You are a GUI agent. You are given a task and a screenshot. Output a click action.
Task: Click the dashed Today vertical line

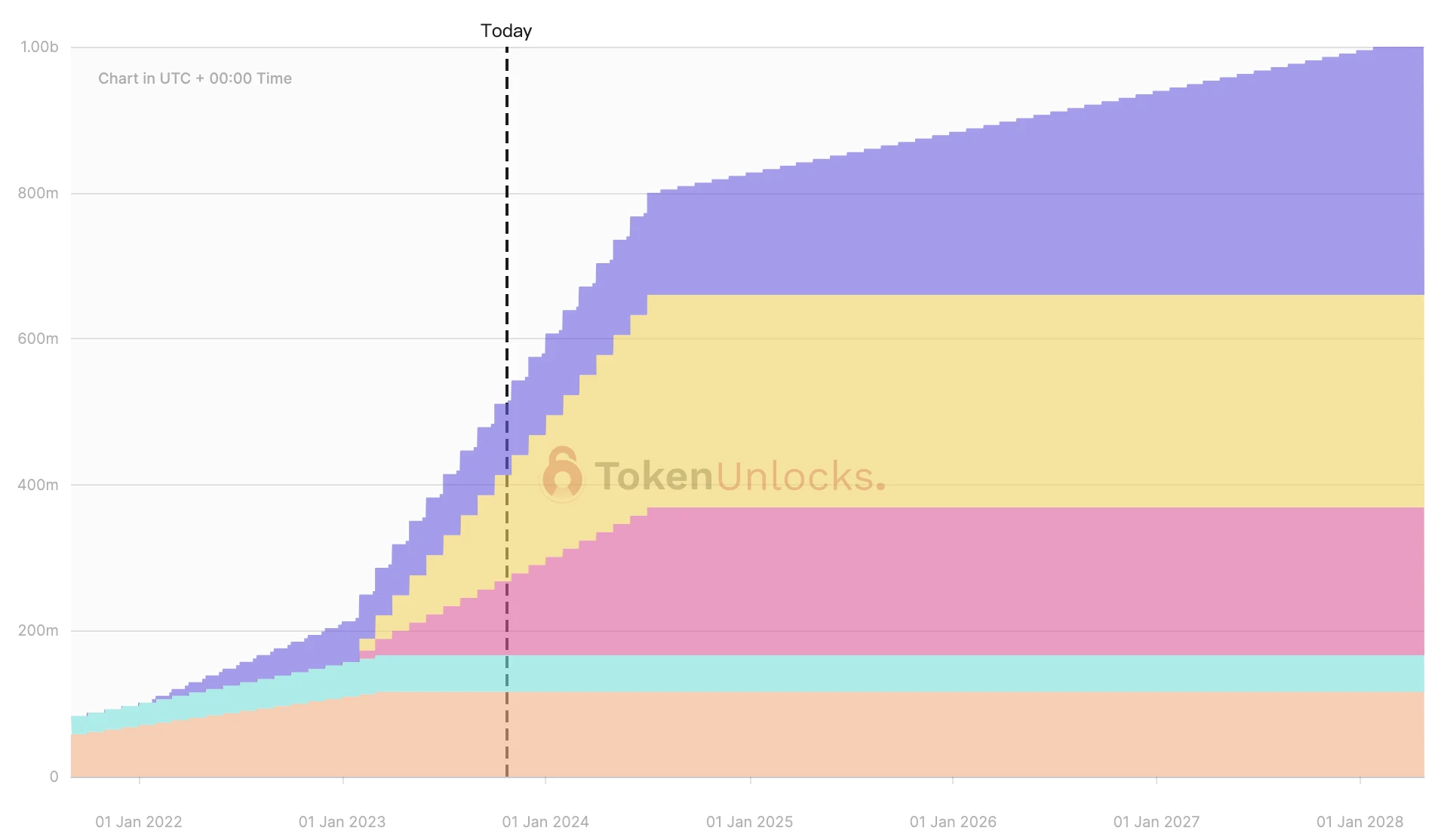point(507,226)
